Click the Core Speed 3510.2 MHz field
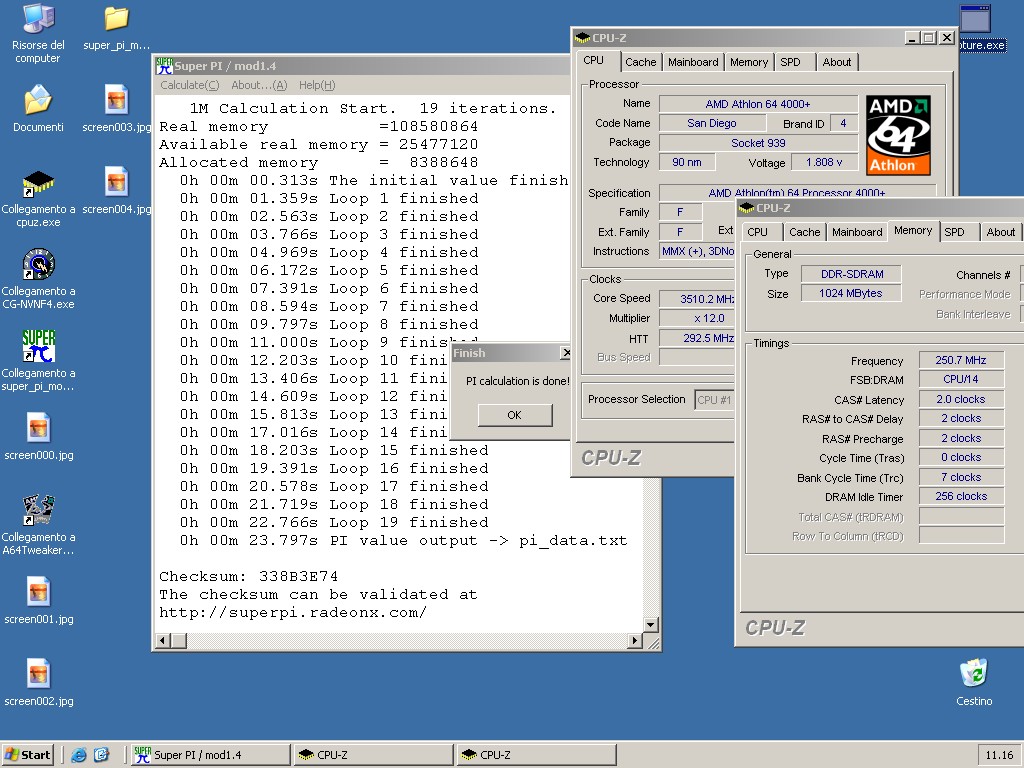1024x768 pixels. pos(697,299)
